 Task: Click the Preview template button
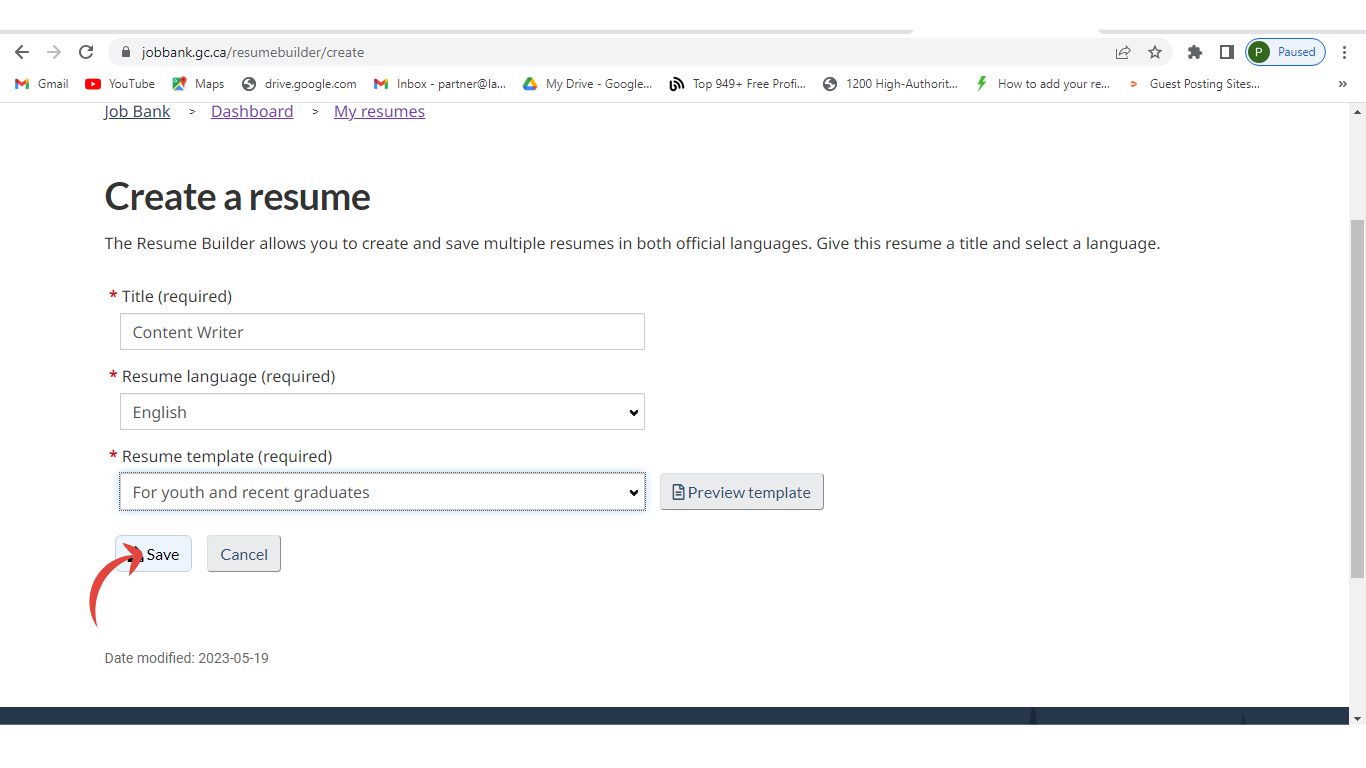(x=741, y=492)
